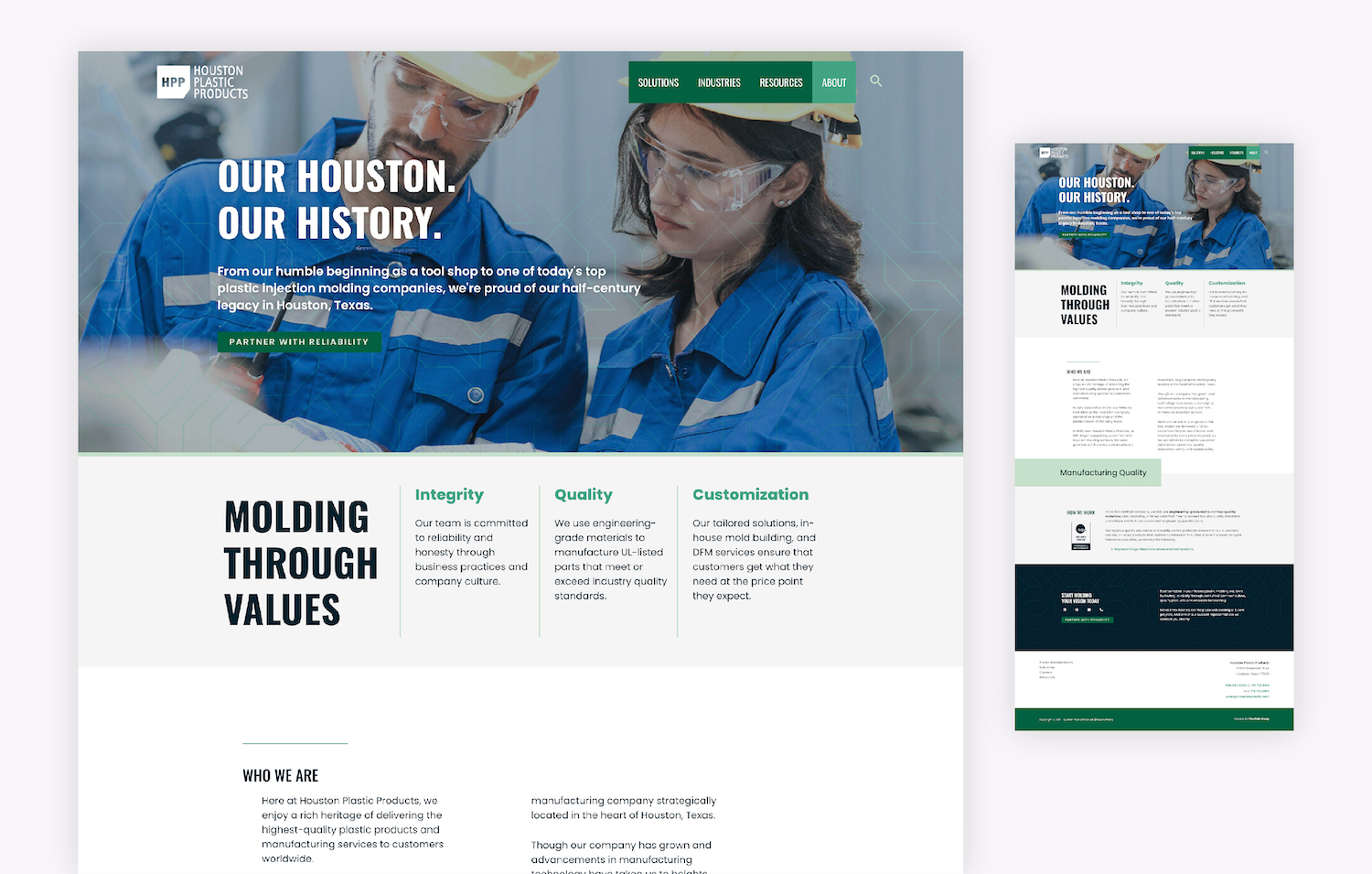Click the phone icon in small preview footer banner
The width and height of the screenshot is (1372, 874).
click(1101, 610)
